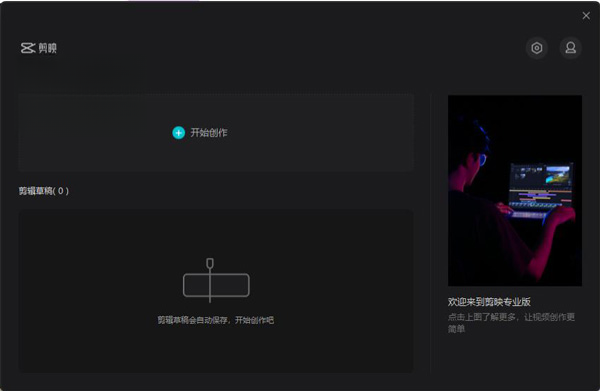Click the teal plus icon to create

pos(178,133)
